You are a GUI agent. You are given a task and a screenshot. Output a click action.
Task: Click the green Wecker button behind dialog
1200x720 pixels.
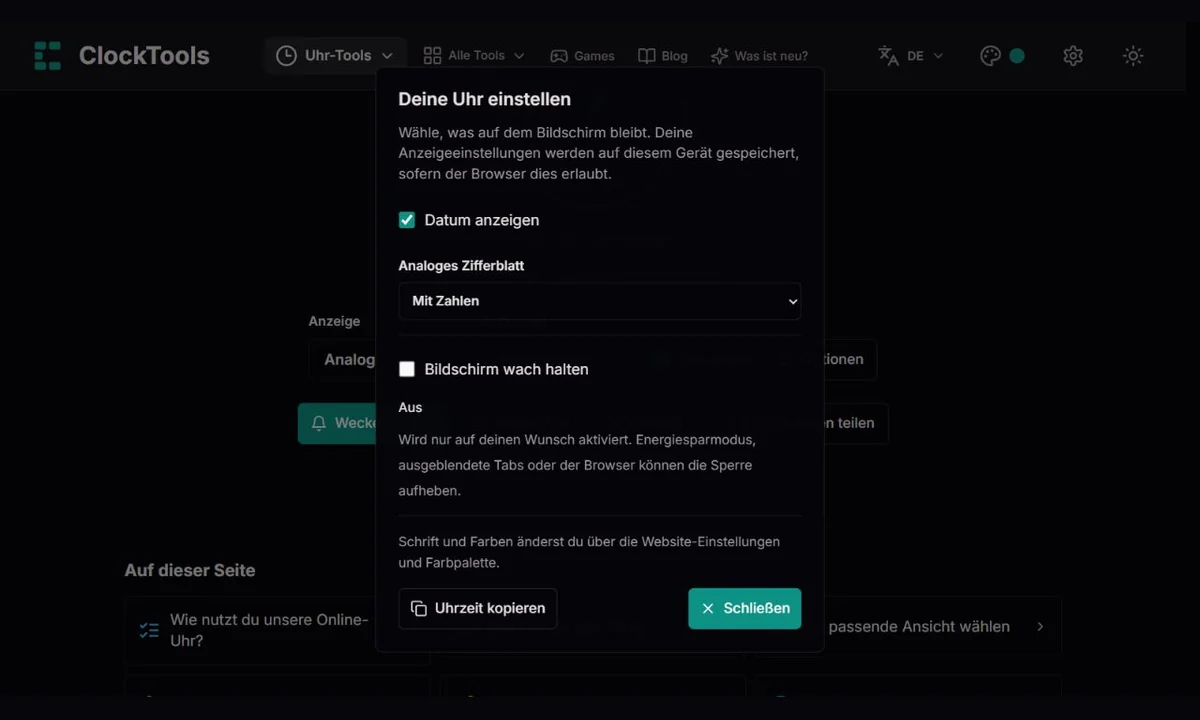click(x=337, y=423)
